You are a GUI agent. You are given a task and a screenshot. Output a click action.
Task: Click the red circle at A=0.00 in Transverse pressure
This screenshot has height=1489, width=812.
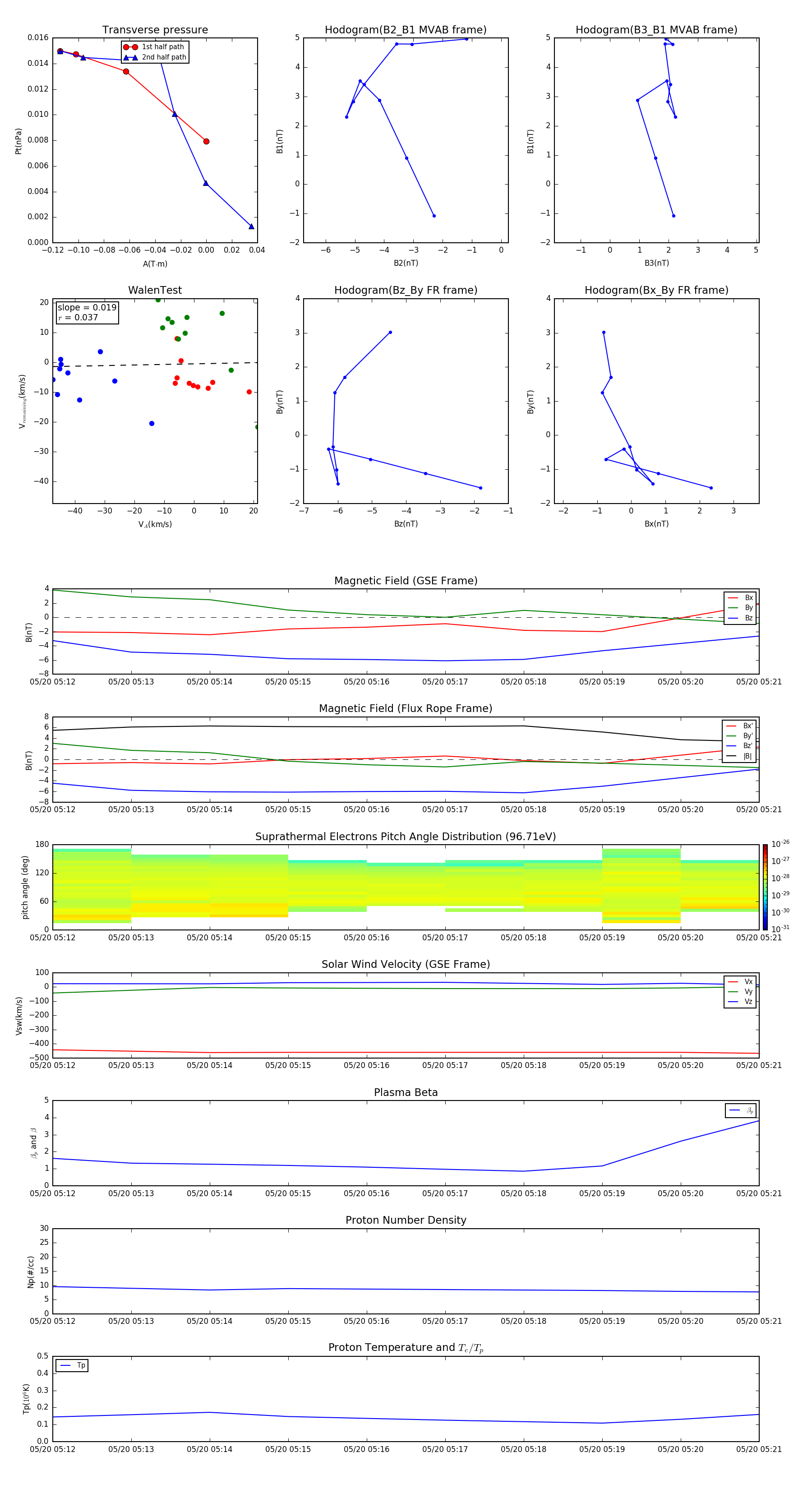point(206,142)
